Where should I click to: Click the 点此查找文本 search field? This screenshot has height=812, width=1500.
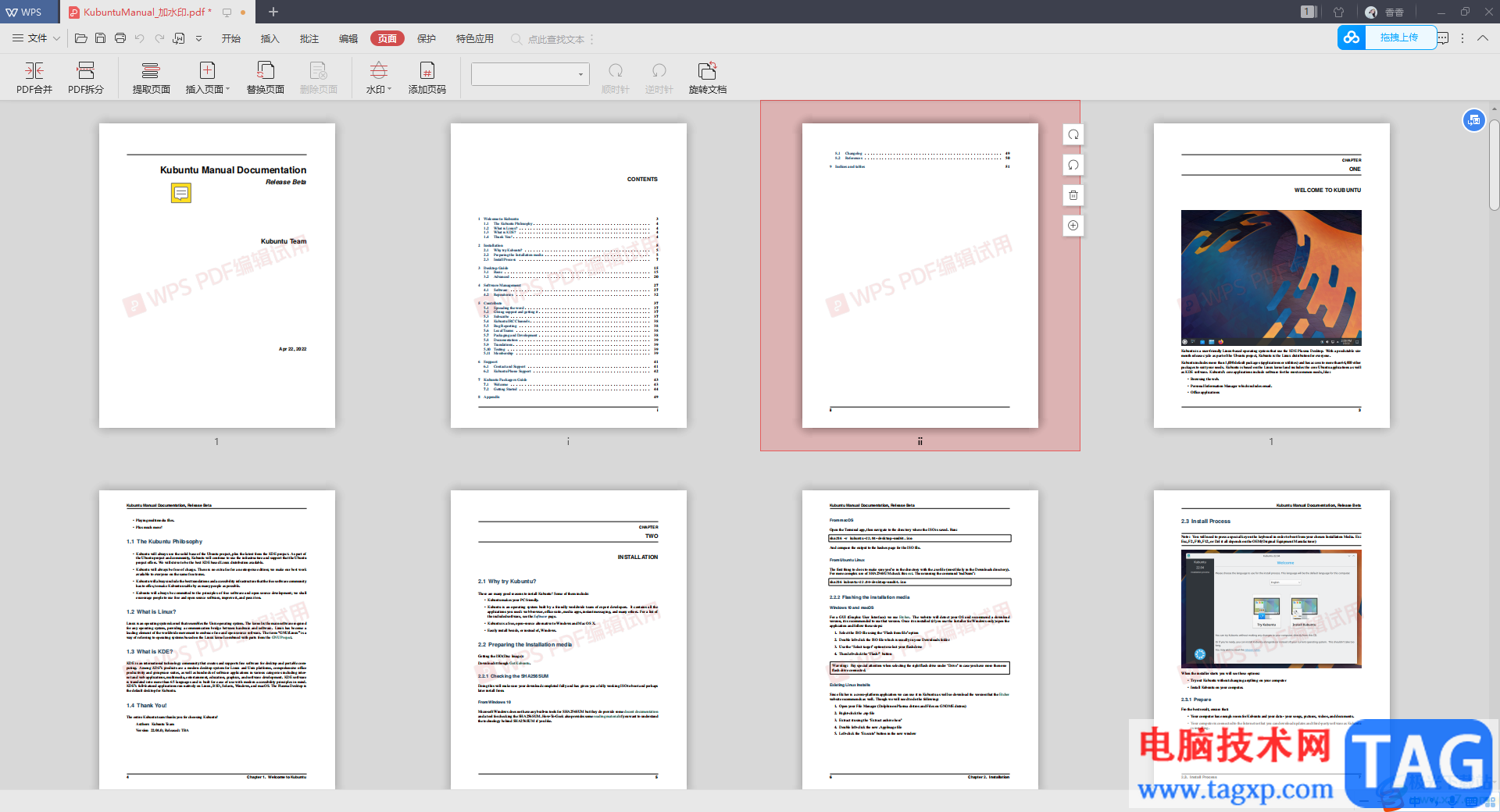tap(556, 39)
